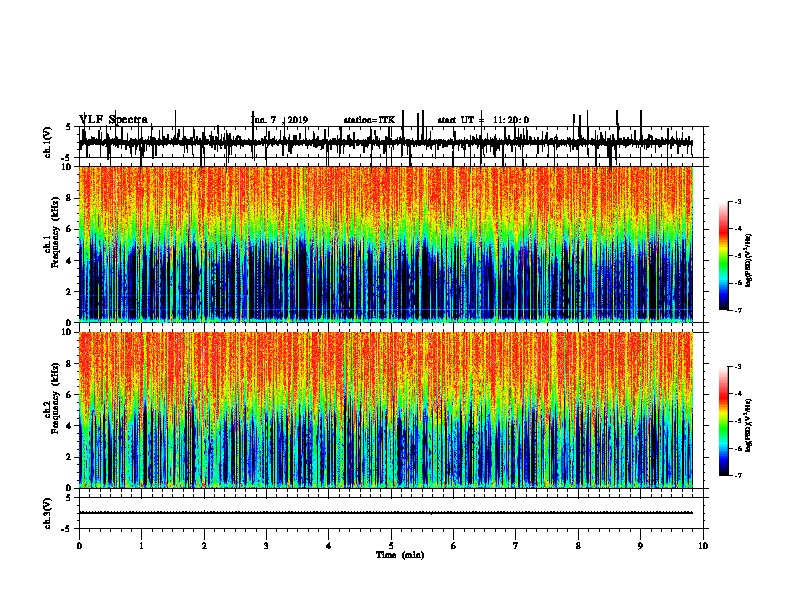The image size is (792, 612).
Task: Click the "VLF Spectra" plot title
Action: pyautogui.click(x=114, y=119)
